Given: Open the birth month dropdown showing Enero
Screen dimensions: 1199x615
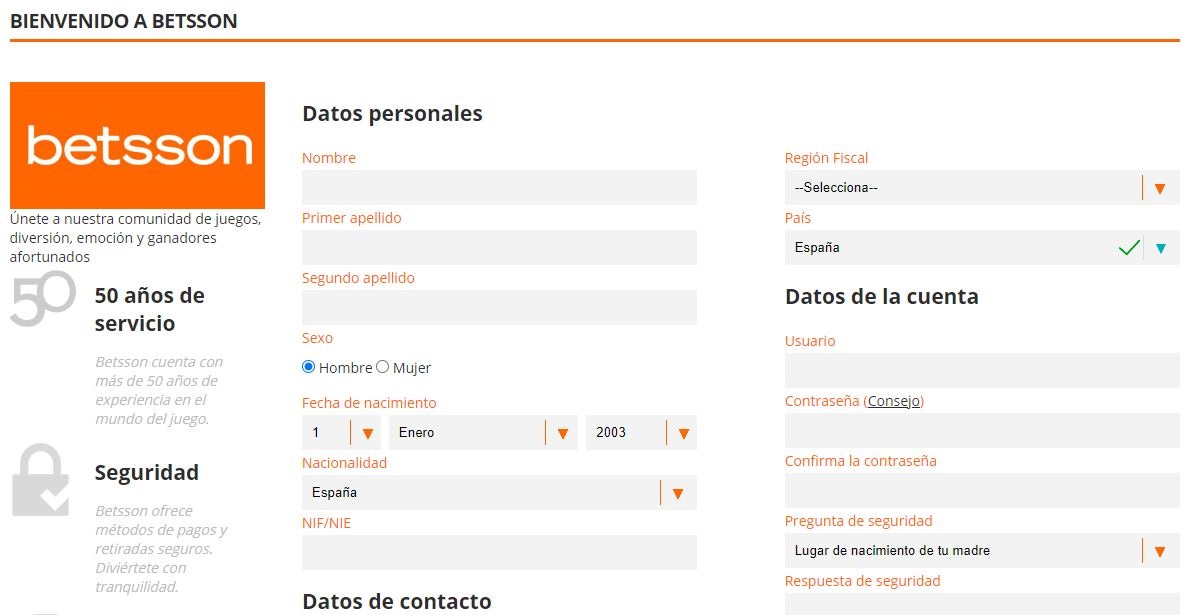Looking at the screenshot, I should coord(483,433).
